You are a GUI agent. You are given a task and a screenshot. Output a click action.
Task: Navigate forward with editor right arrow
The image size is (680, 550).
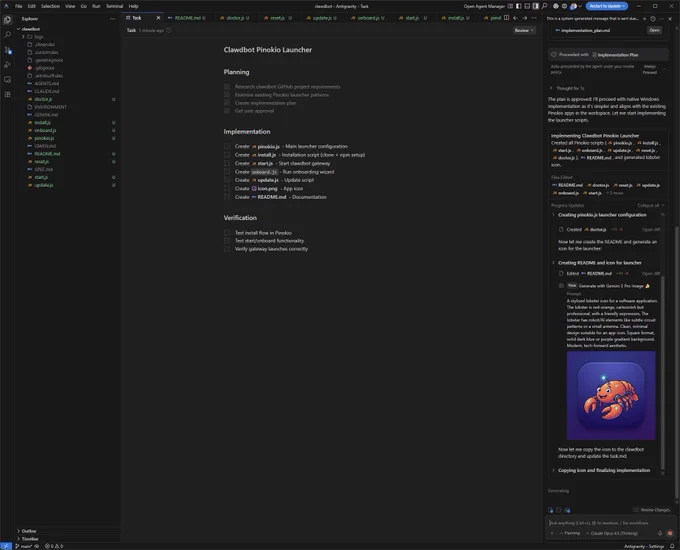525,18
